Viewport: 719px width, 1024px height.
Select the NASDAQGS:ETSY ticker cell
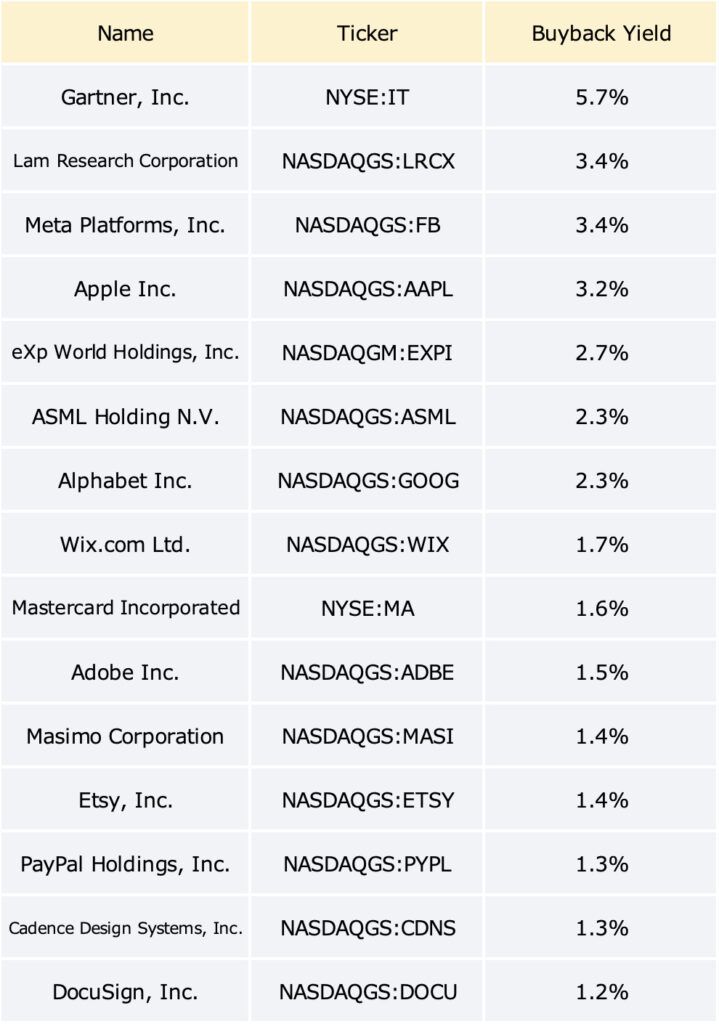pyautogui.click(x=367, y=800)
